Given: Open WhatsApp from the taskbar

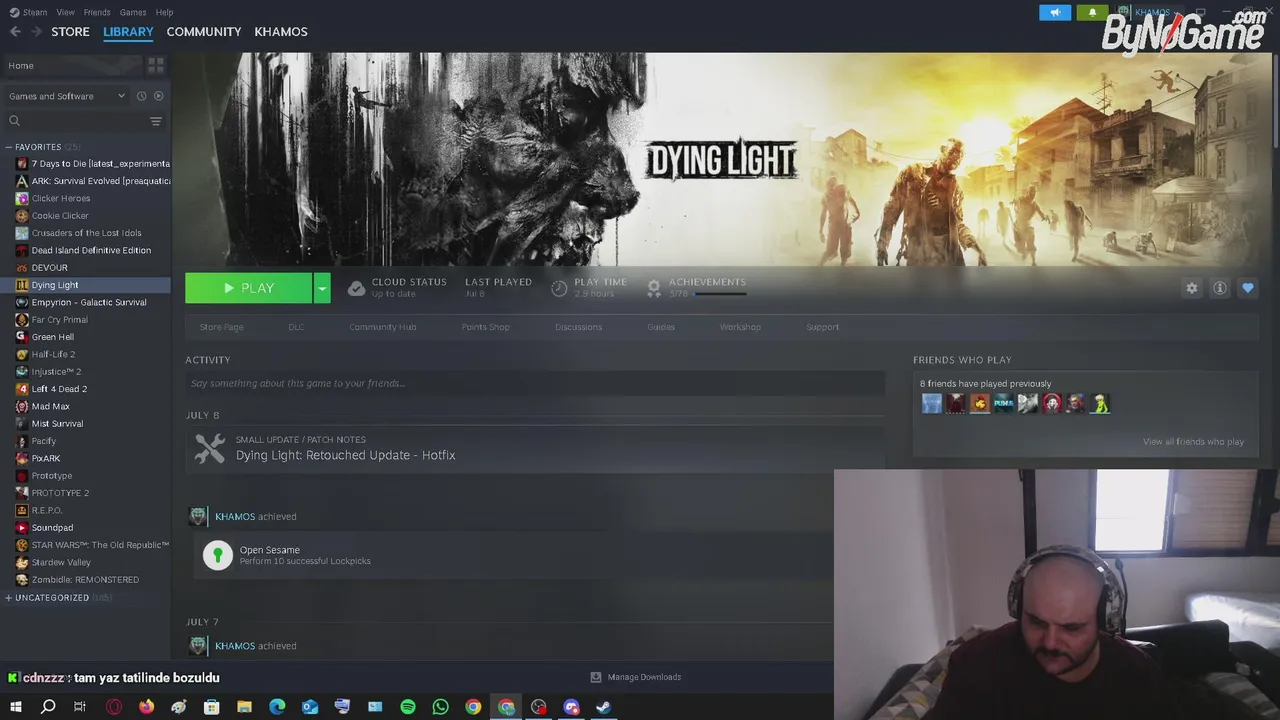Looking at the screenshot, I should pyautogui.click(x=441, y=707).
